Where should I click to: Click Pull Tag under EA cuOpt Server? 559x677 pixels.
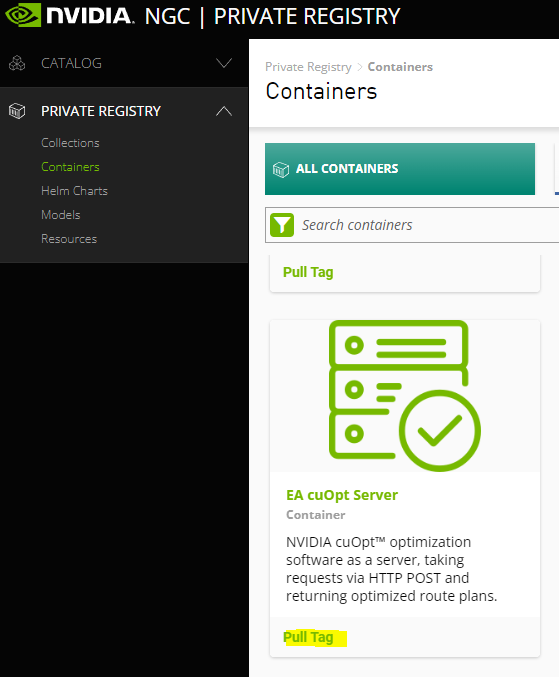point(308,637)
